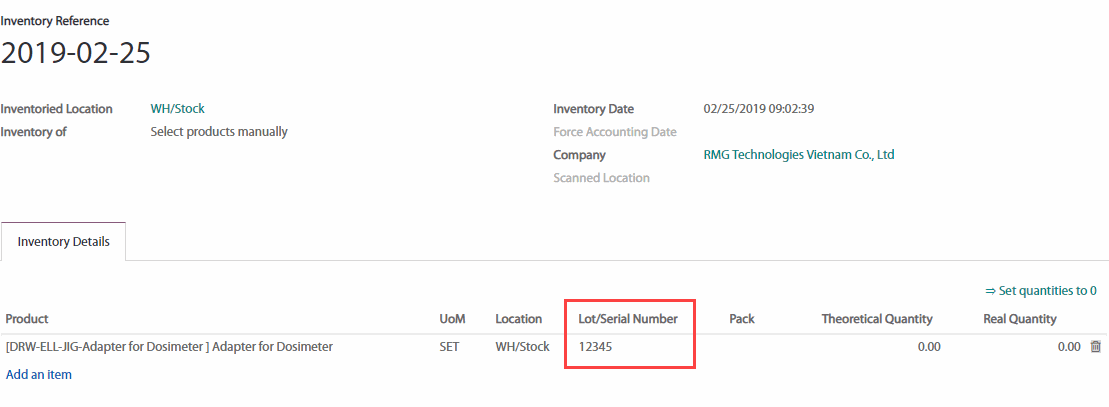Delete the Adapter for Dosimeter inventory line
1109x407 pixels.
click(1095, 347)
